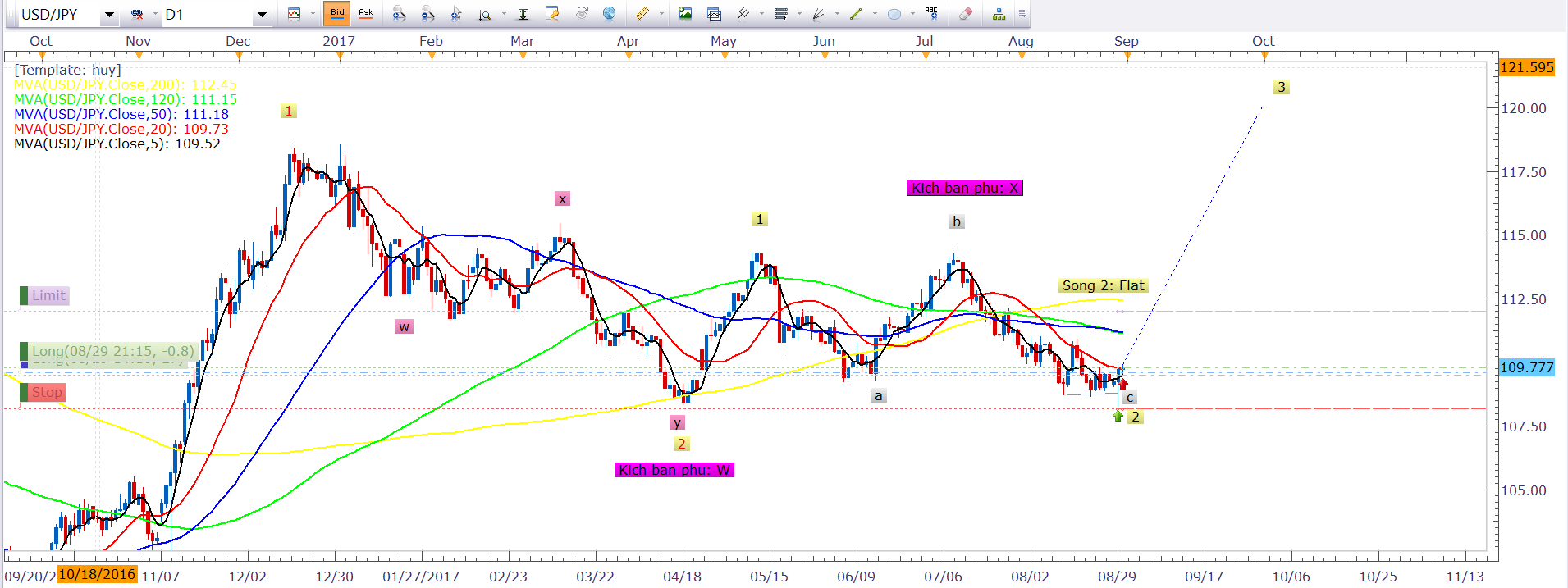
Task: Select the trend line drawing tool
Action: click(856, 14)
